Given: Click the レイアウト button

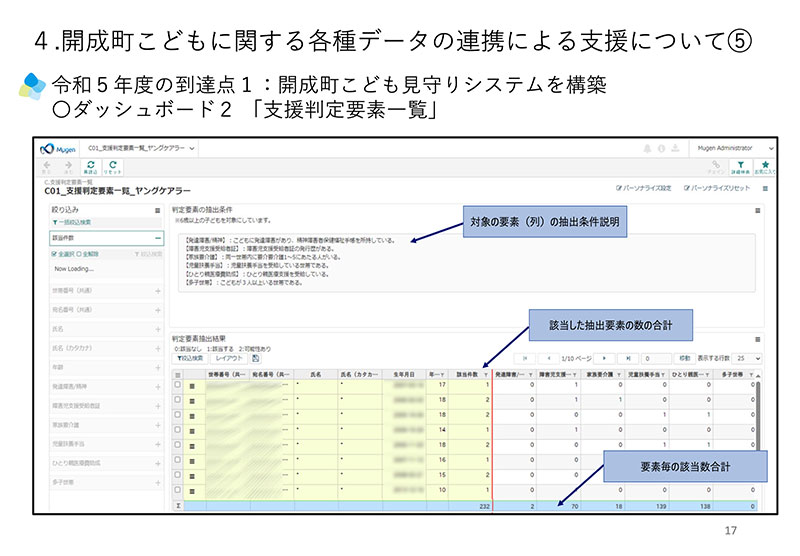Looking at the screenshot, I should 229,358.
